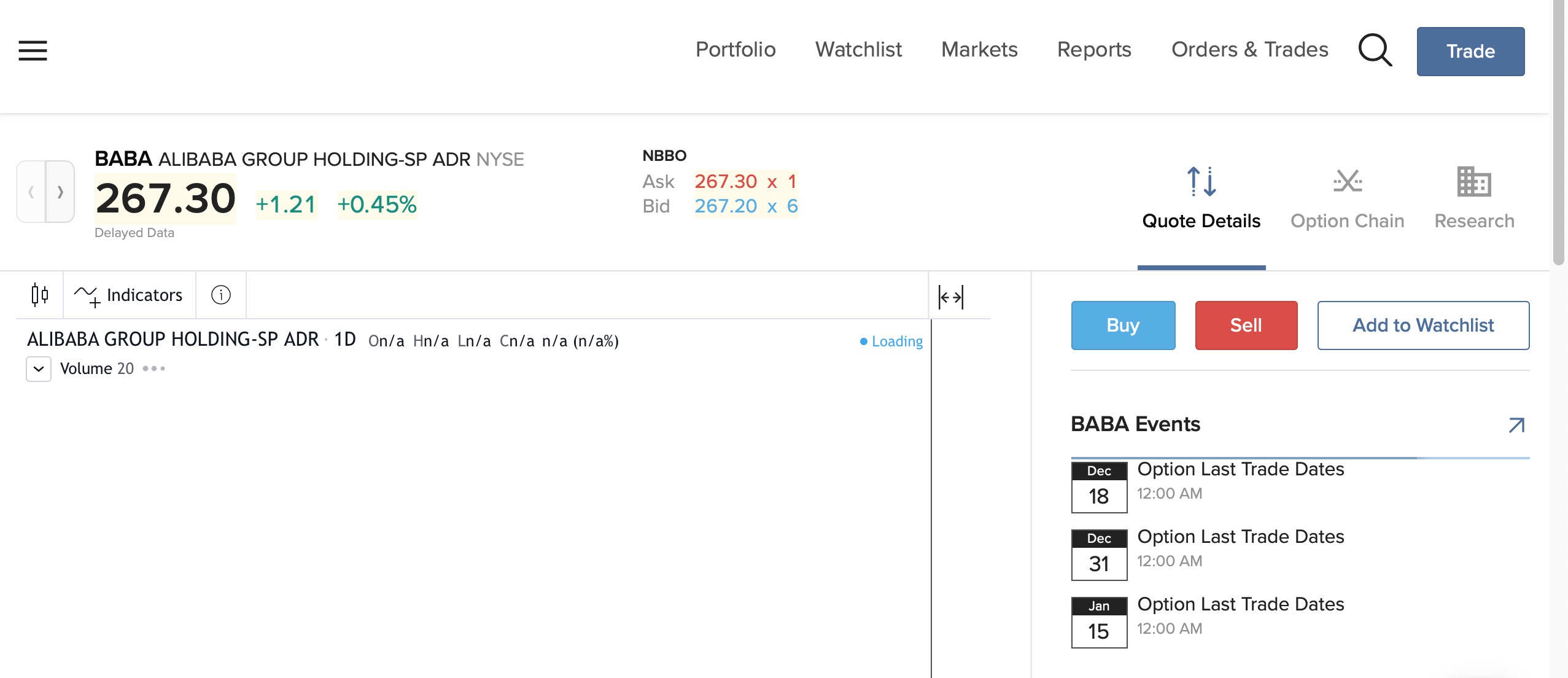Click the ask price 267.30 x 1

(x=746, y=181)
